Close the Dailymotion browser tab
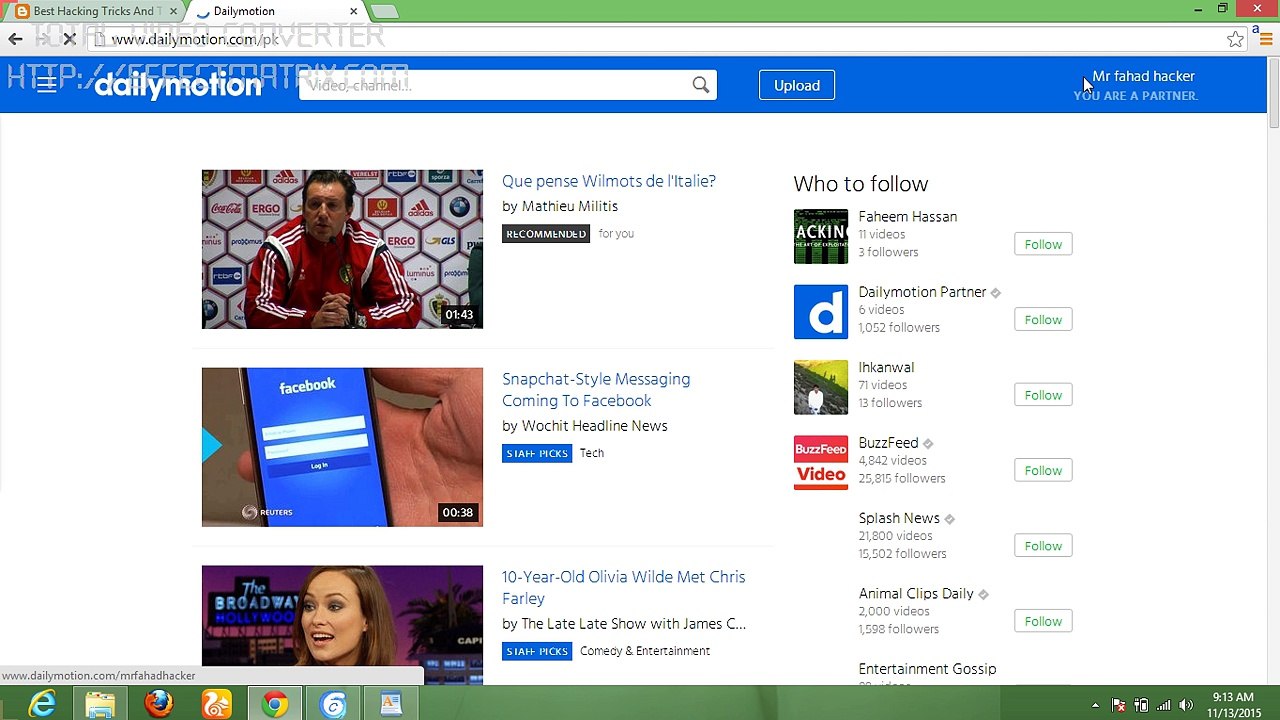Image resolution: width=1280 pixels, height=720 pixels. pos(353,11)
